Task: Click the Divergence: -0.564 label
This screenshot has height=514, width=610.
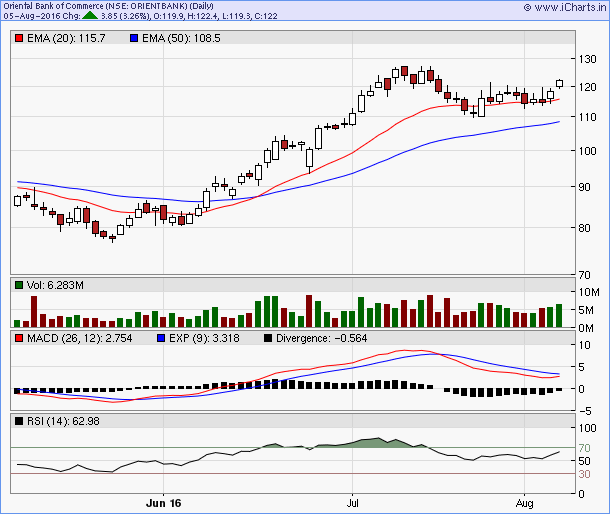Action: point(322,338)
